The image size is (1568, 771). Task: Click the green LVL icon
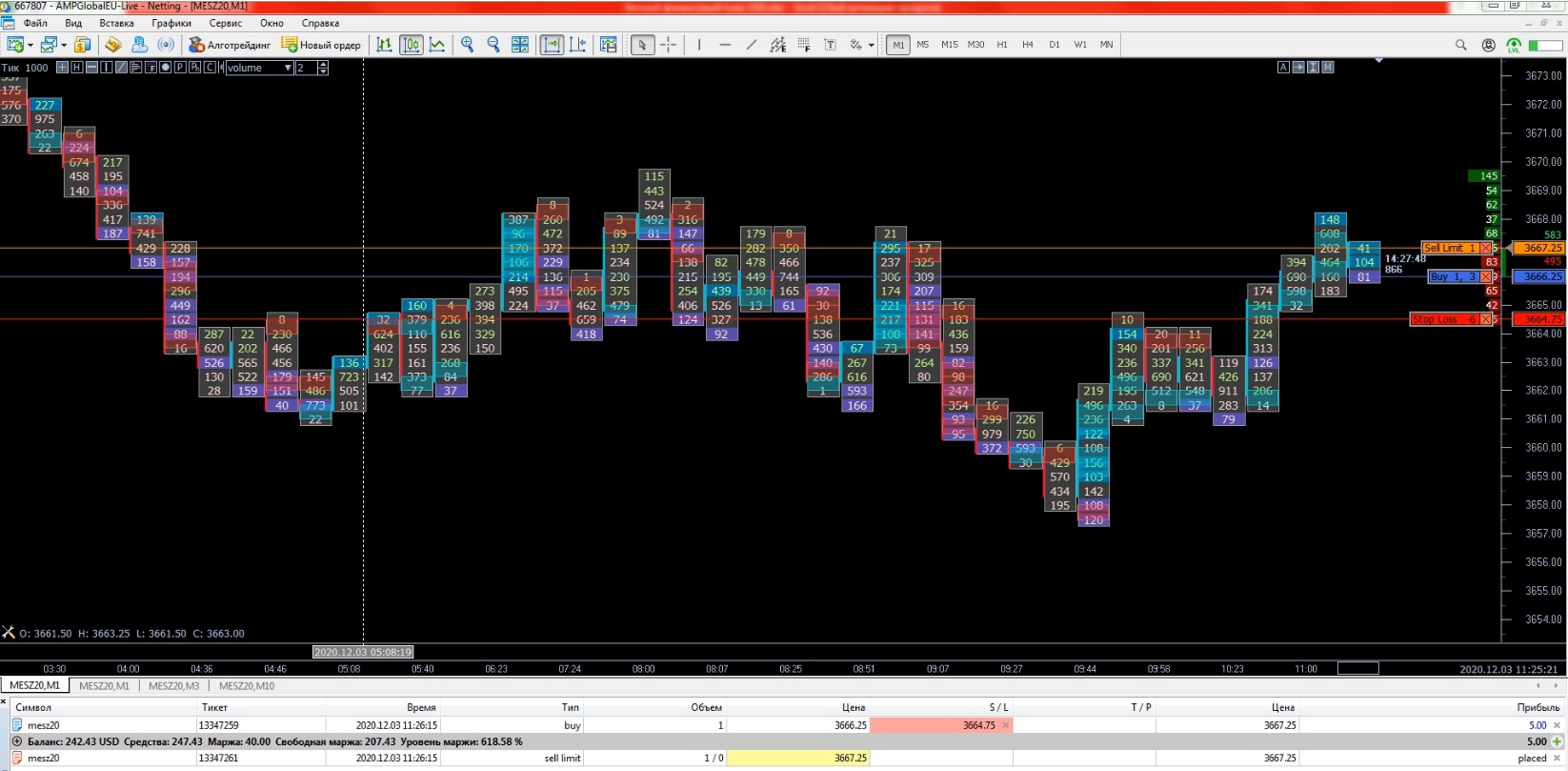pos(1515,45)
